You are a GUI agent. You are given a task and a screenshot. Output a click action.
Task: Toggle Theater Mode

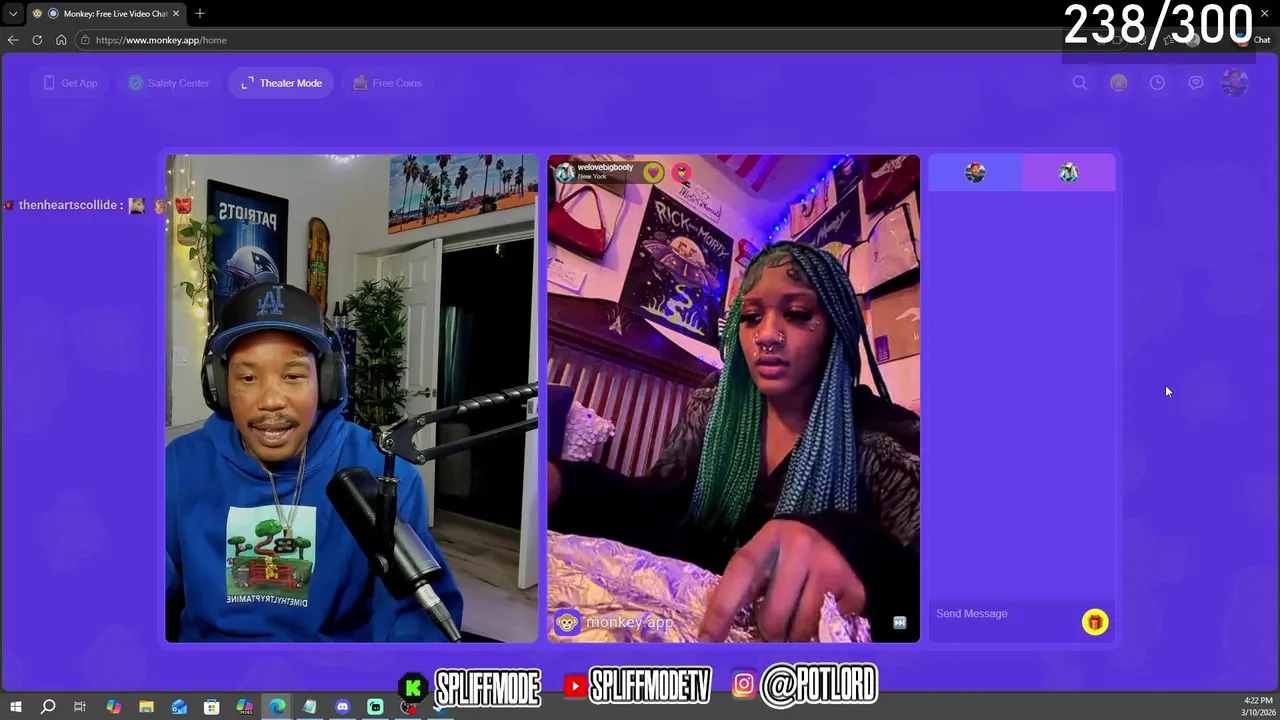pos(281,83)
